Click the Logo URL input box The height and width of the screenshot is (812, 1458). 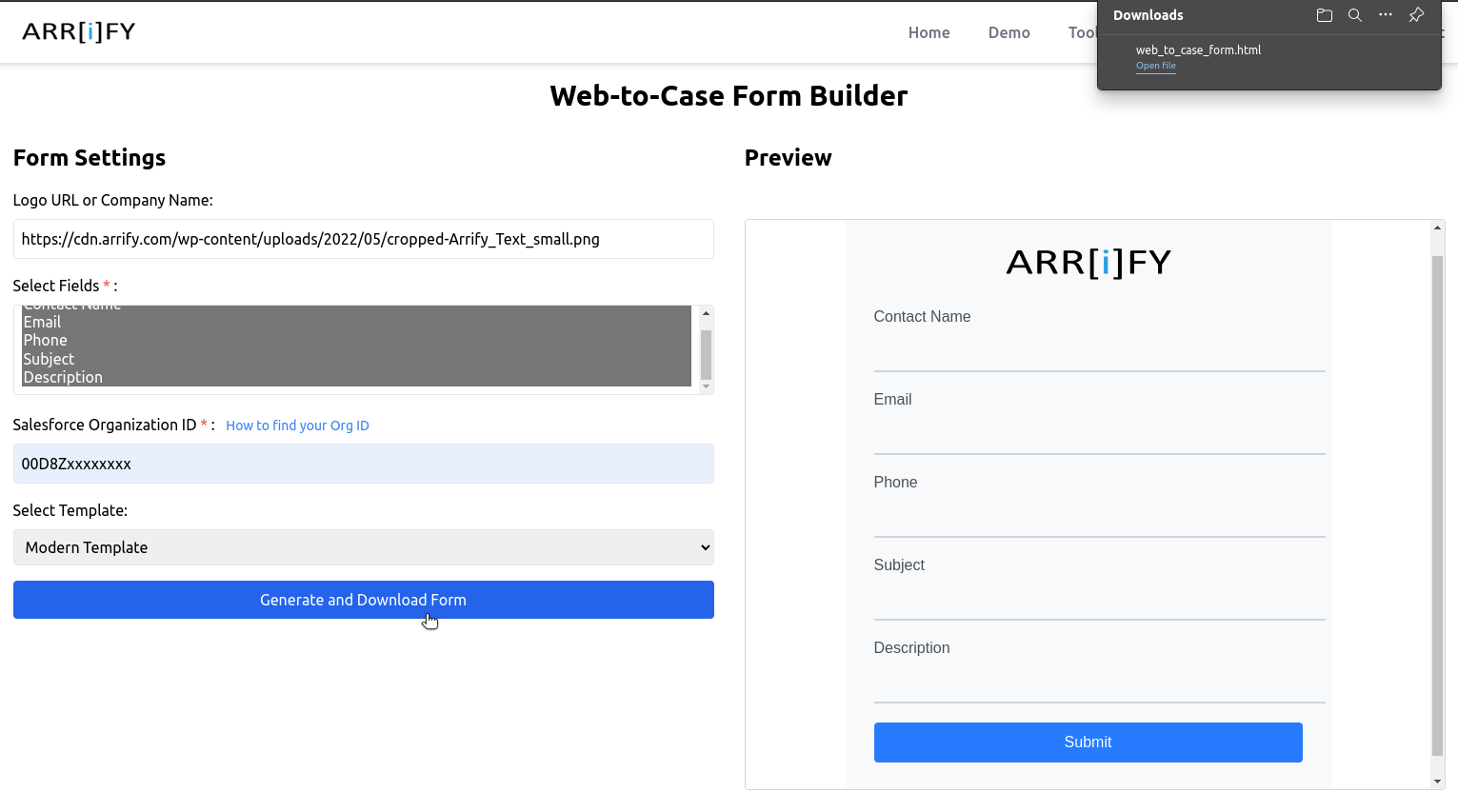(x=363, y=239)
